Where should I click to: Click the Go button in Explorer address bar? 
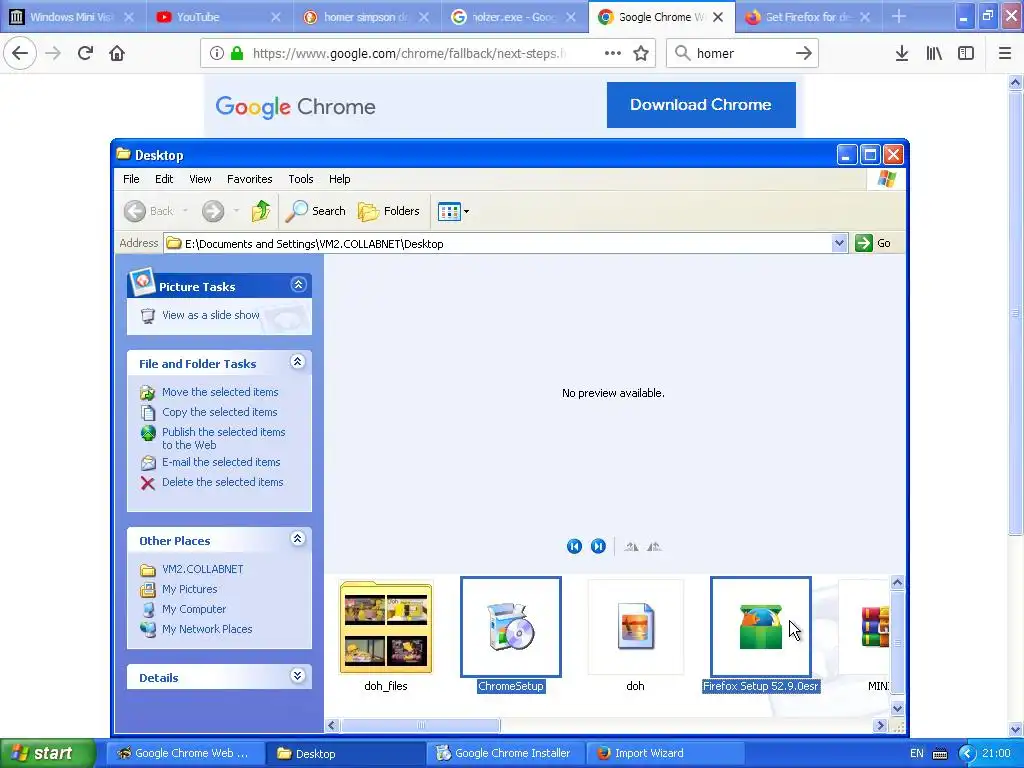pyautogui.click(x=874, y=243)
